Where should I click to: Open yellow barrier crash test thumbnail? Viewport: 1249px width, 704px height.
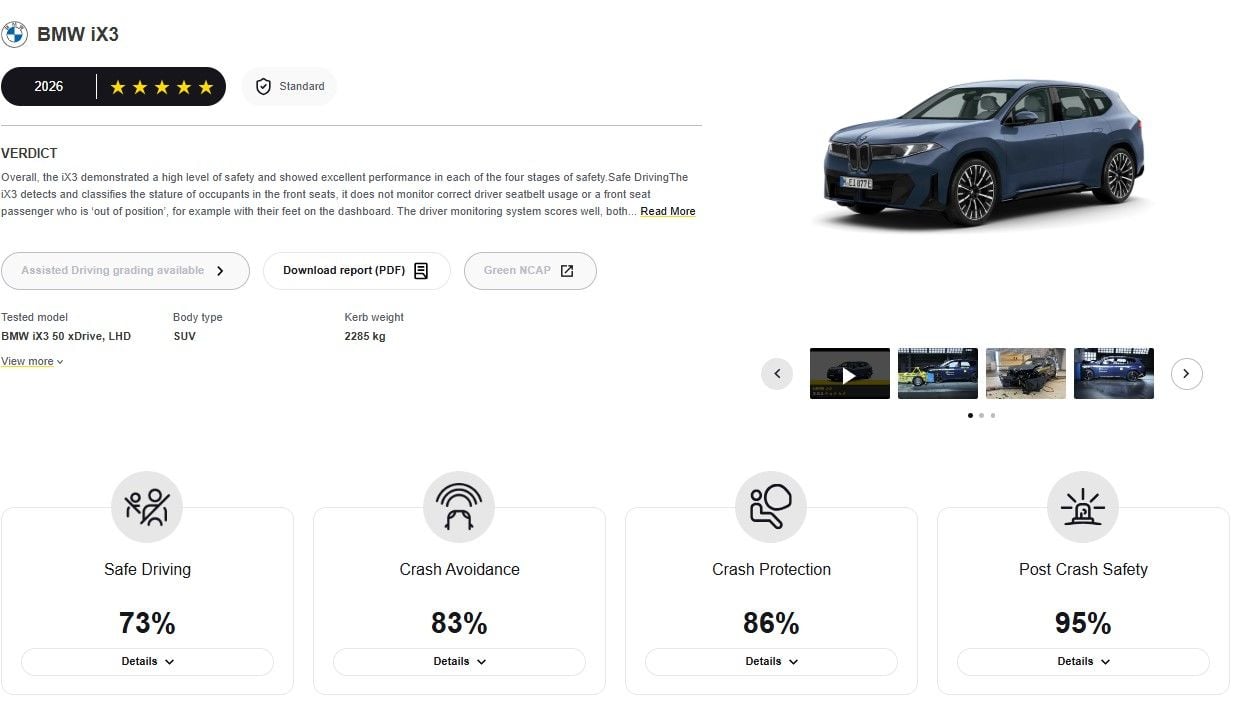pos(937,374)
